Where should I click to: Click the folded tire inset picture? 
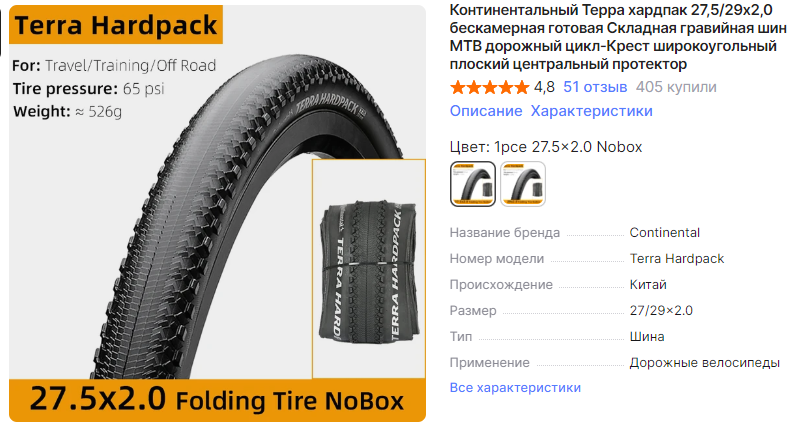coord(369,269)
